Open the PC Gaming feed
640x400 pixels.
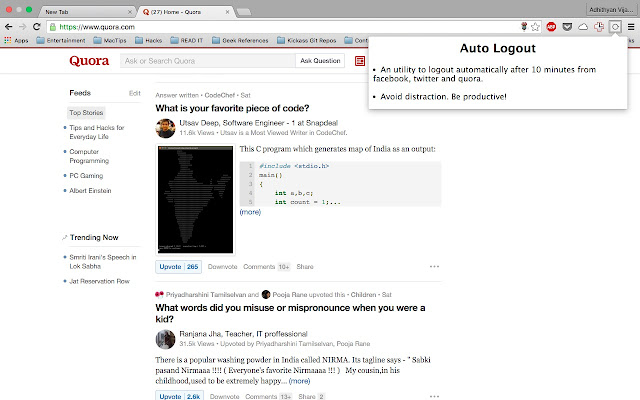(x=86, y=176)
